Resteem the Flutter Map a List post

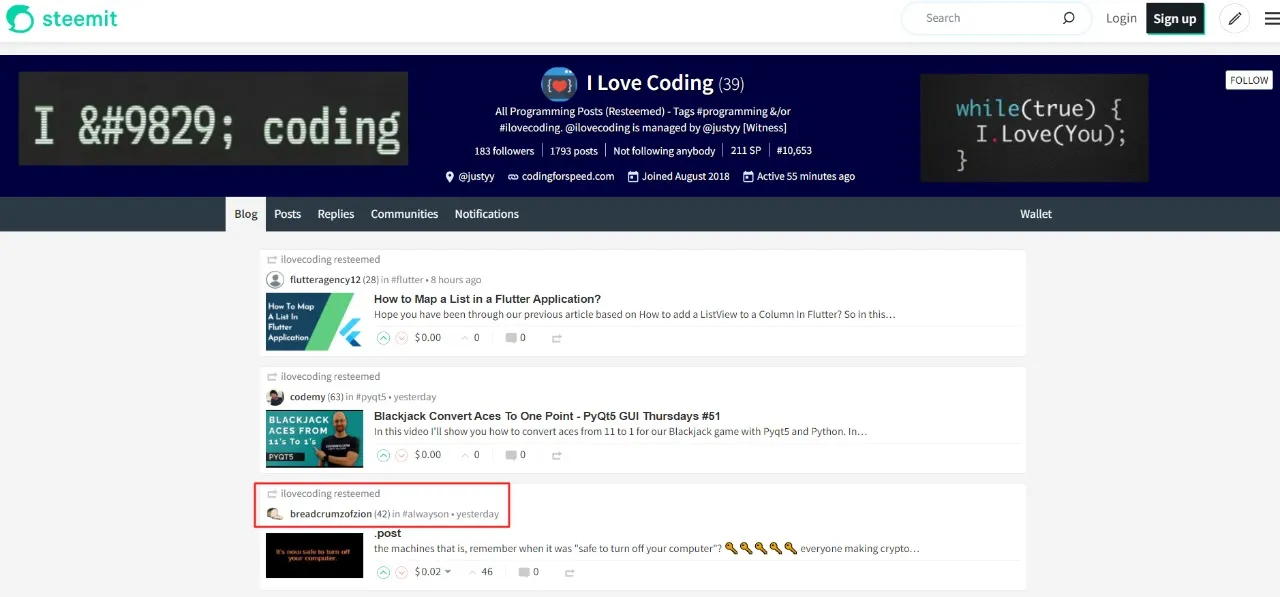[x=557, y=338]
